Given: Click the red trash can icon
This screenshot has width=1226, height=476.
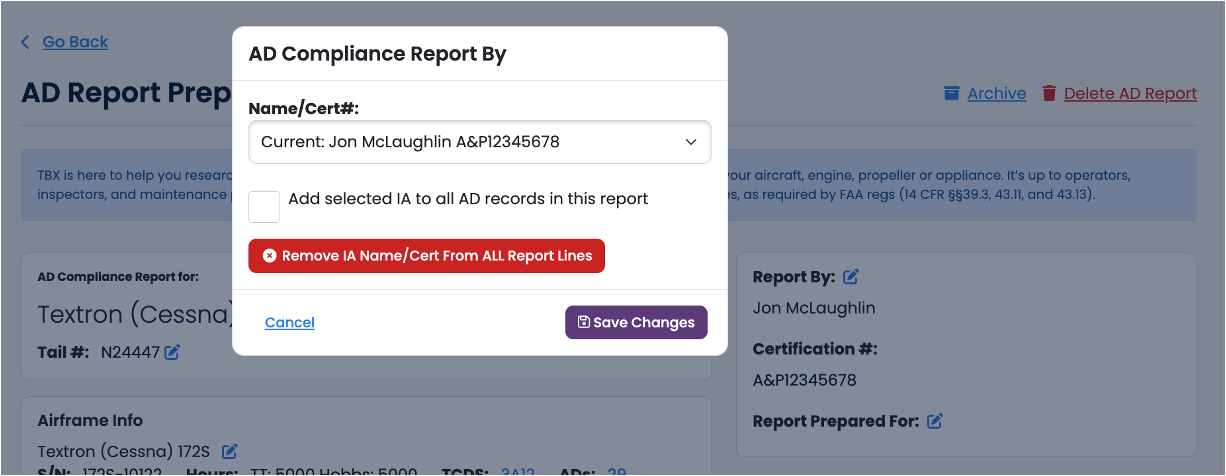Looking at the screenshot, I should pos(1049,93).
